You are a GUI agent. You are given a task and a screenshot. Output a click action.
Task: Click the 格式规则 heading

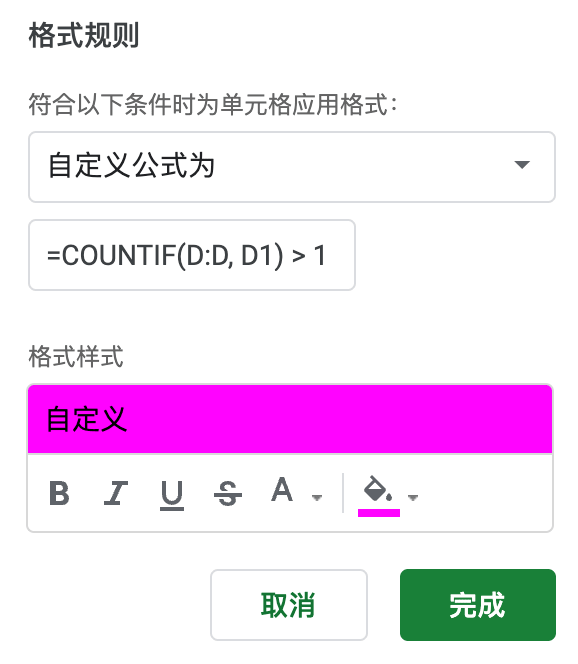coord(84,36)
